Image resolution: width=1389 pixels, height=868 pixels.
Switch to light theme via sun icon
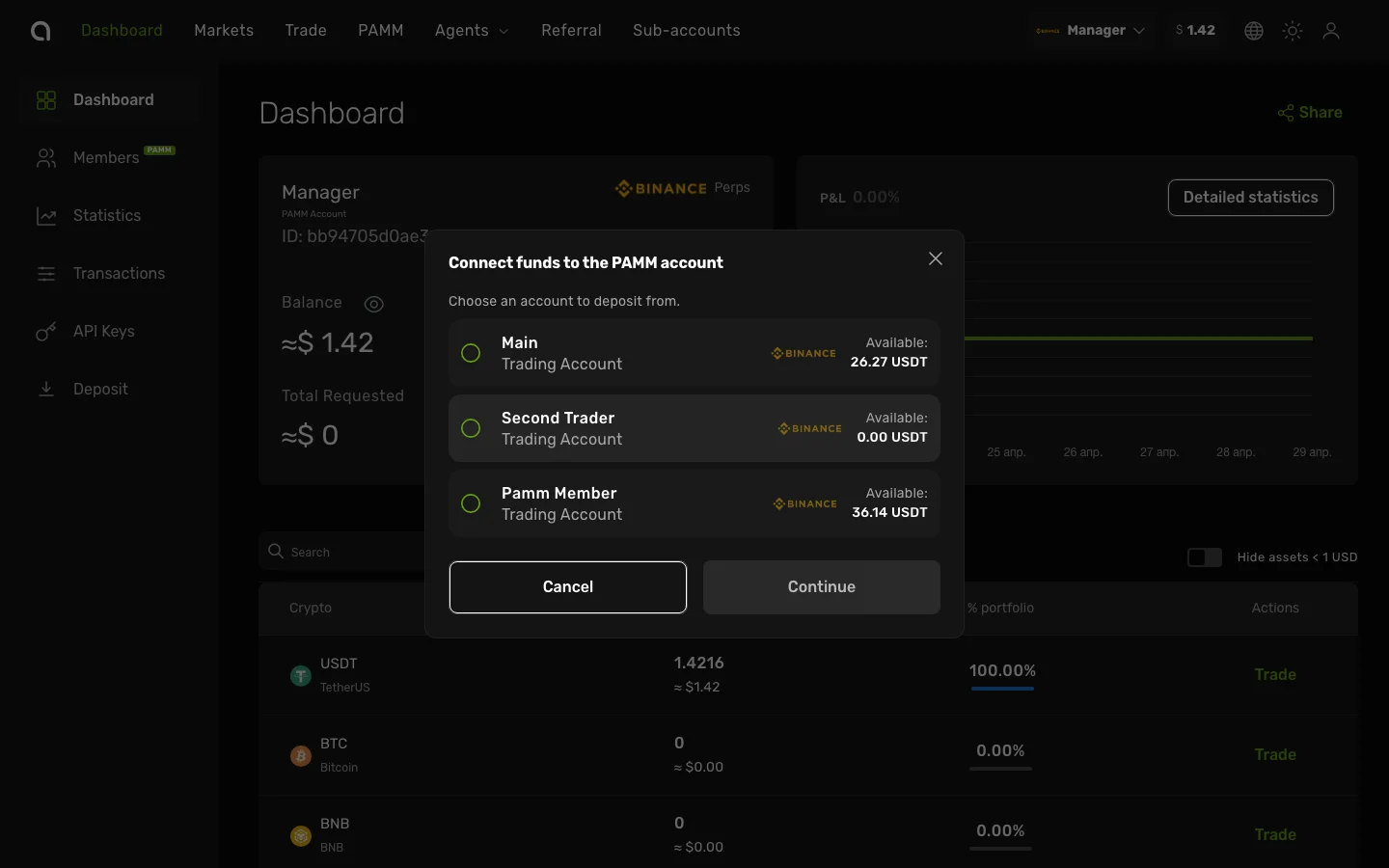click(x=1293, y=30)
